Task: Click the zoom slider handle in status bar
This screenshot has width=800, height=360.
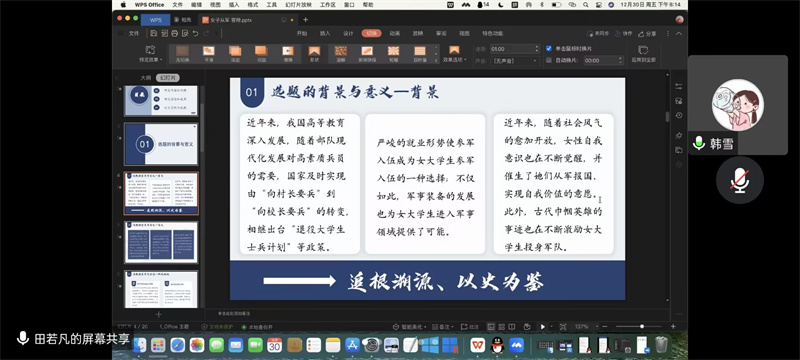Action: 642,326
